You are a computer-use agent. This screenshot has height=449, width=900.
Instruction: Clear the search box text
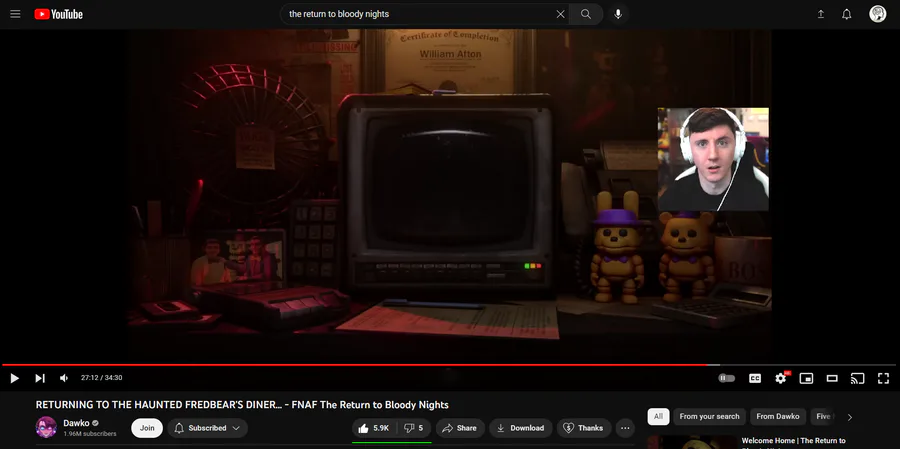click(x=560, y=14)
